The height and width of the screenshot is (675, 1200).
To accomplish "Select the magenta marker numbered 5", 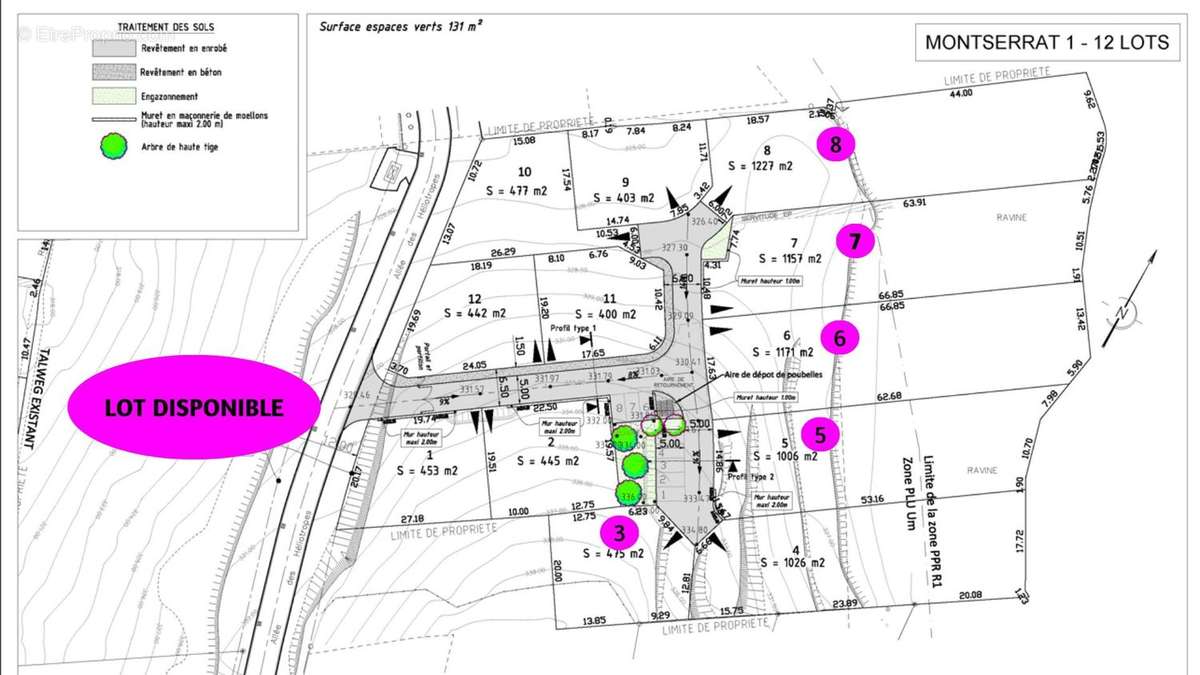I will point(820,435).
